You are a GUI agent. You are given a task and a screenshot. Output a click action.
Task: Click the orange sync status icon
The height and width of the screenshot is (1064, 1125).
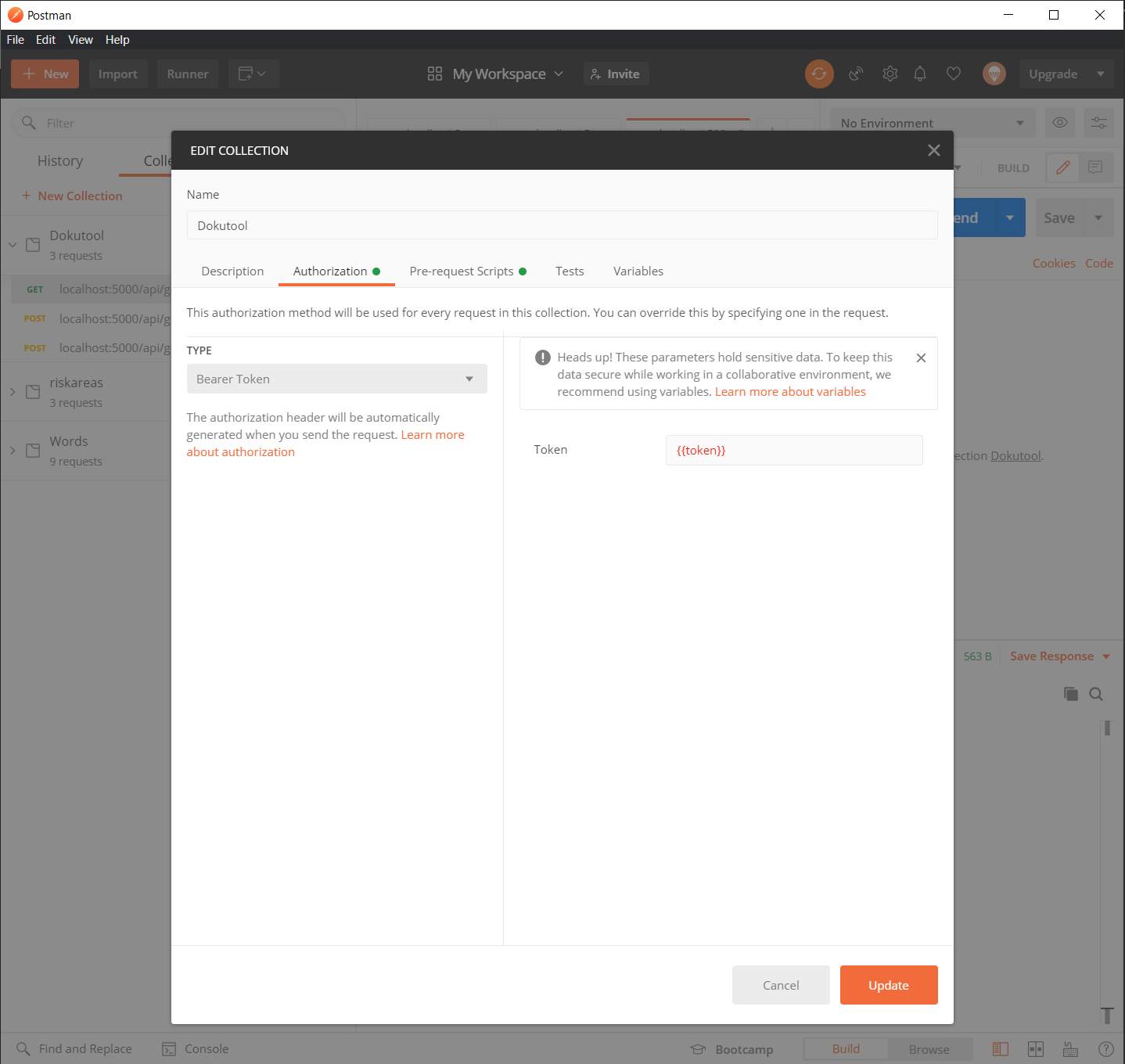819,74
